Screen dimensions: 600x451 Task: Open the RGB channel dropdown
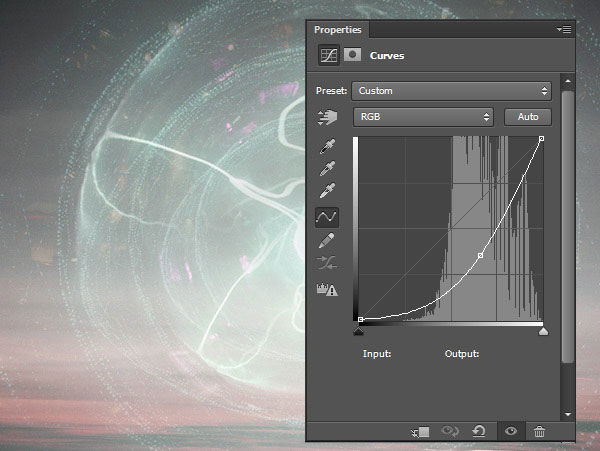tap(424, 117)
